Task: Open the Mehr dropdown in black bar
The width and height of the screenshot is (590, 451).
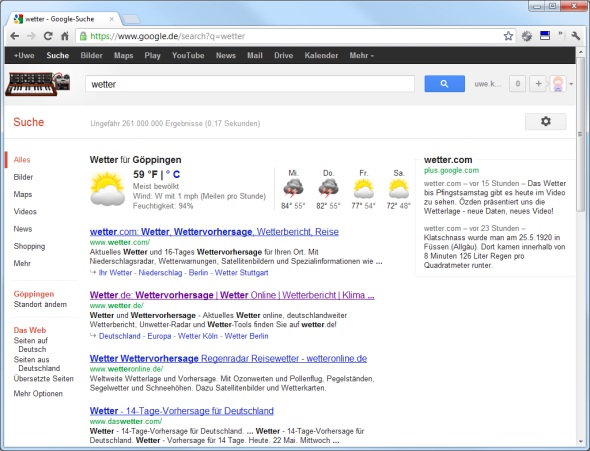Action: [361, 55]
